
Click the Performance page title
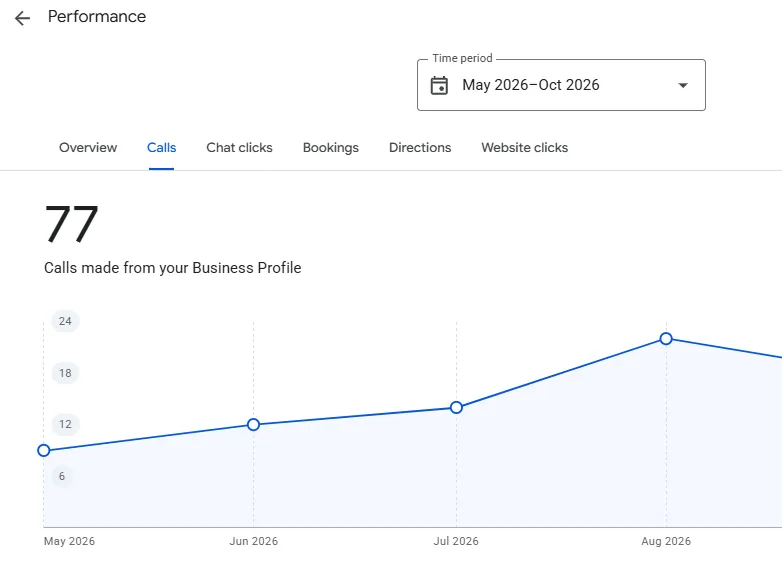pos(97,16)
